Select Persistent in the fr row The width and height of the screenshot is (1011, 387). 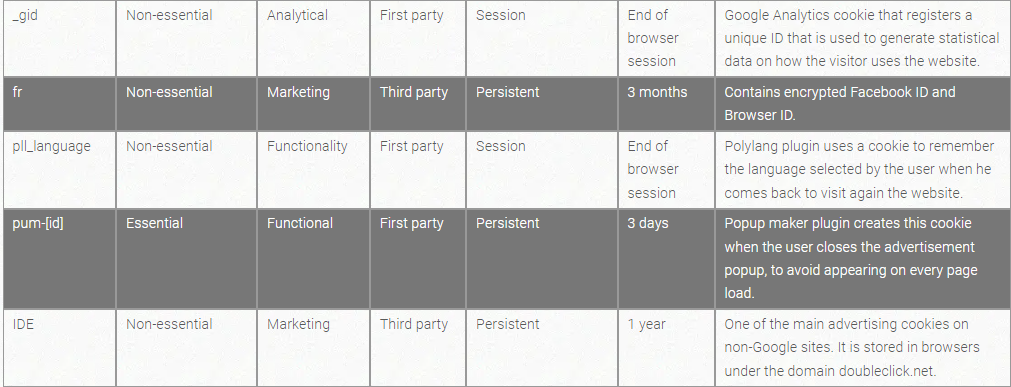[507, 92]
